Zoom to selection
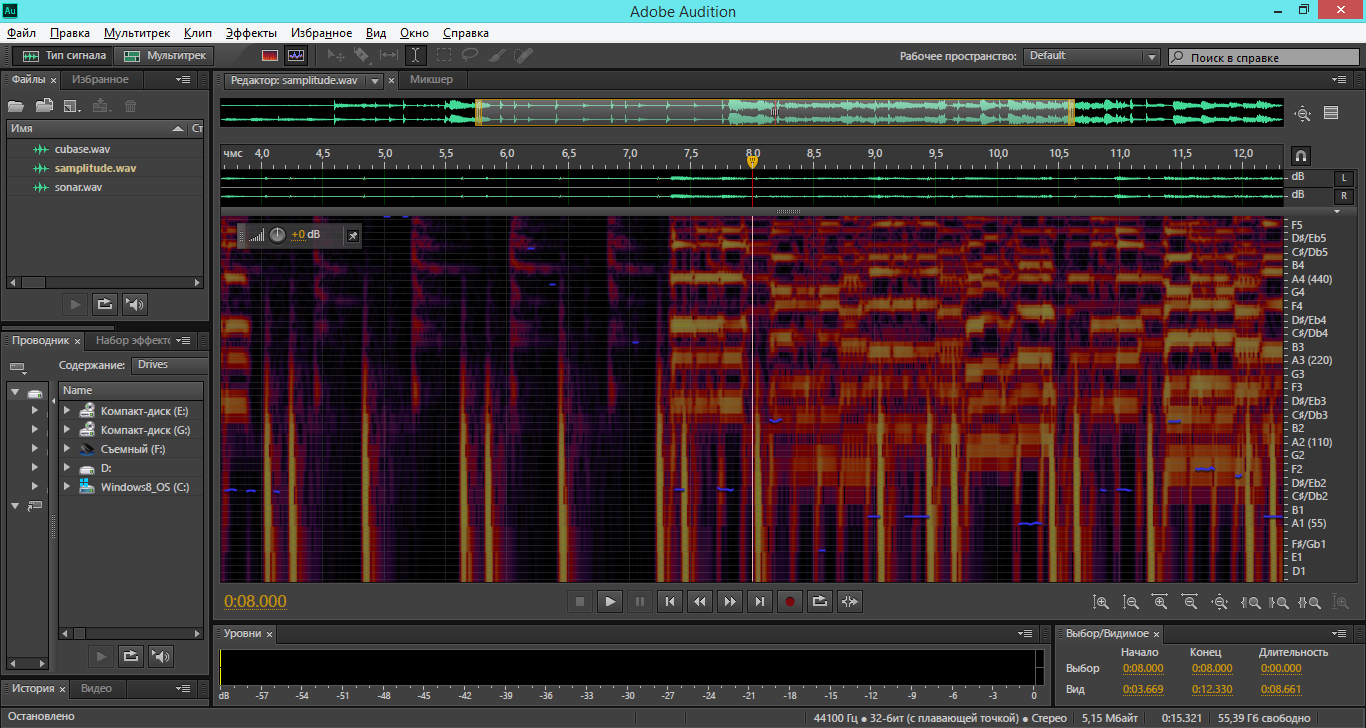This screenshot has height=728, width=1366. point(1309,602)
